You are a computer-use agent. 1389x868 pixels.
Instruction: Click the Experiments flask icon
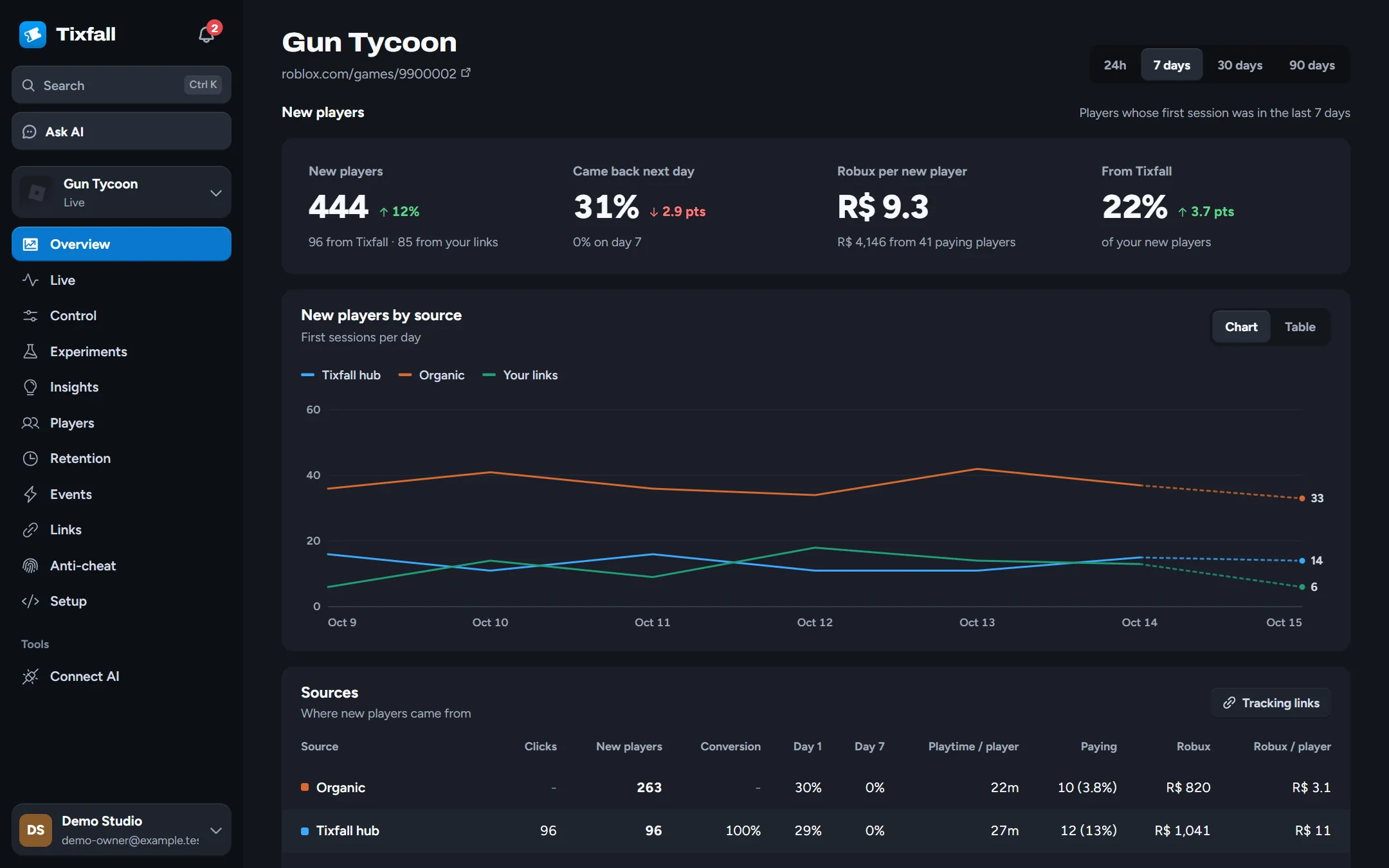(x=30, y=352)
